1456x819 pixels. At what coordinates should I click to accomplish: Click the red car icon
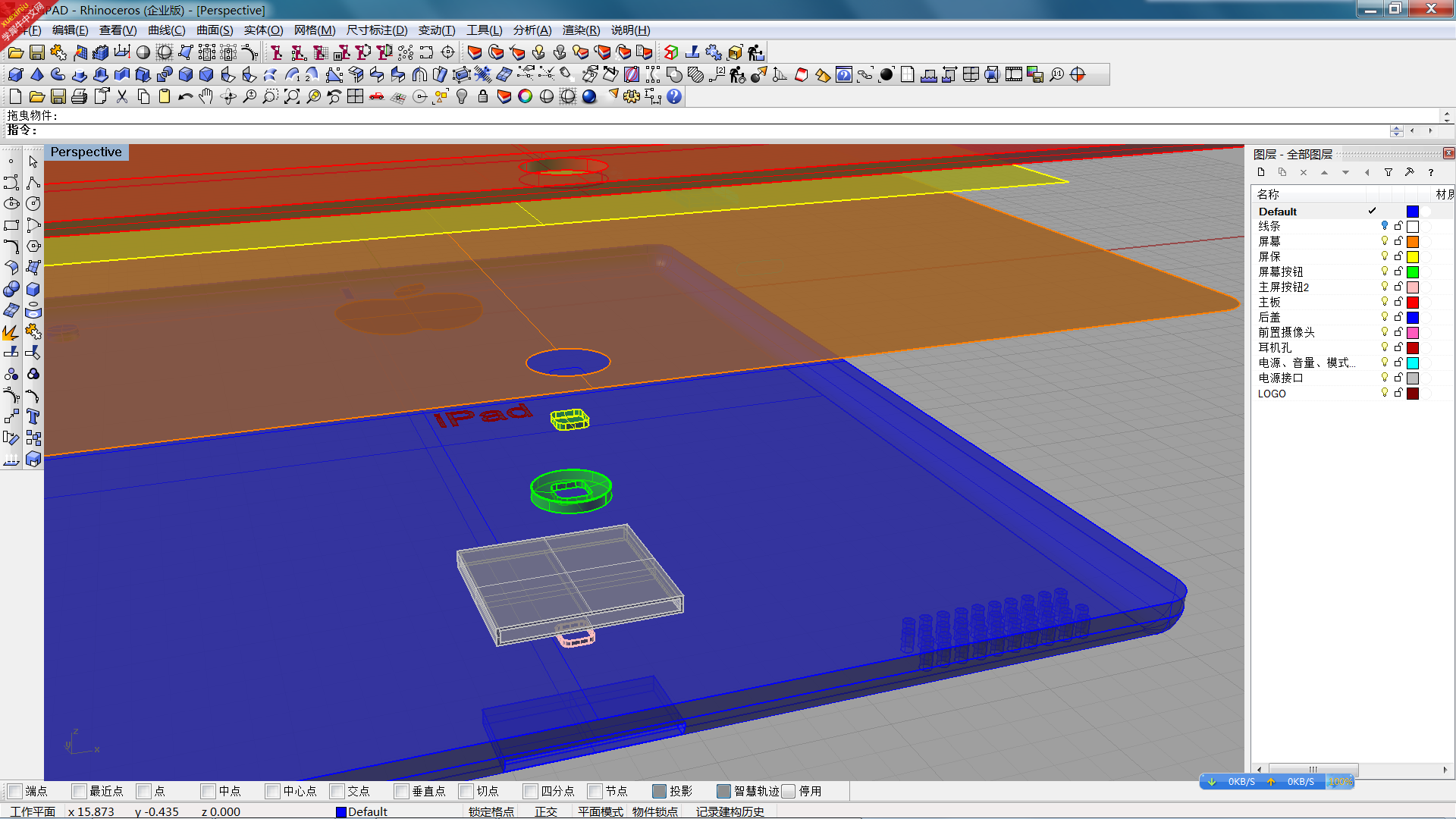(377, 96)
